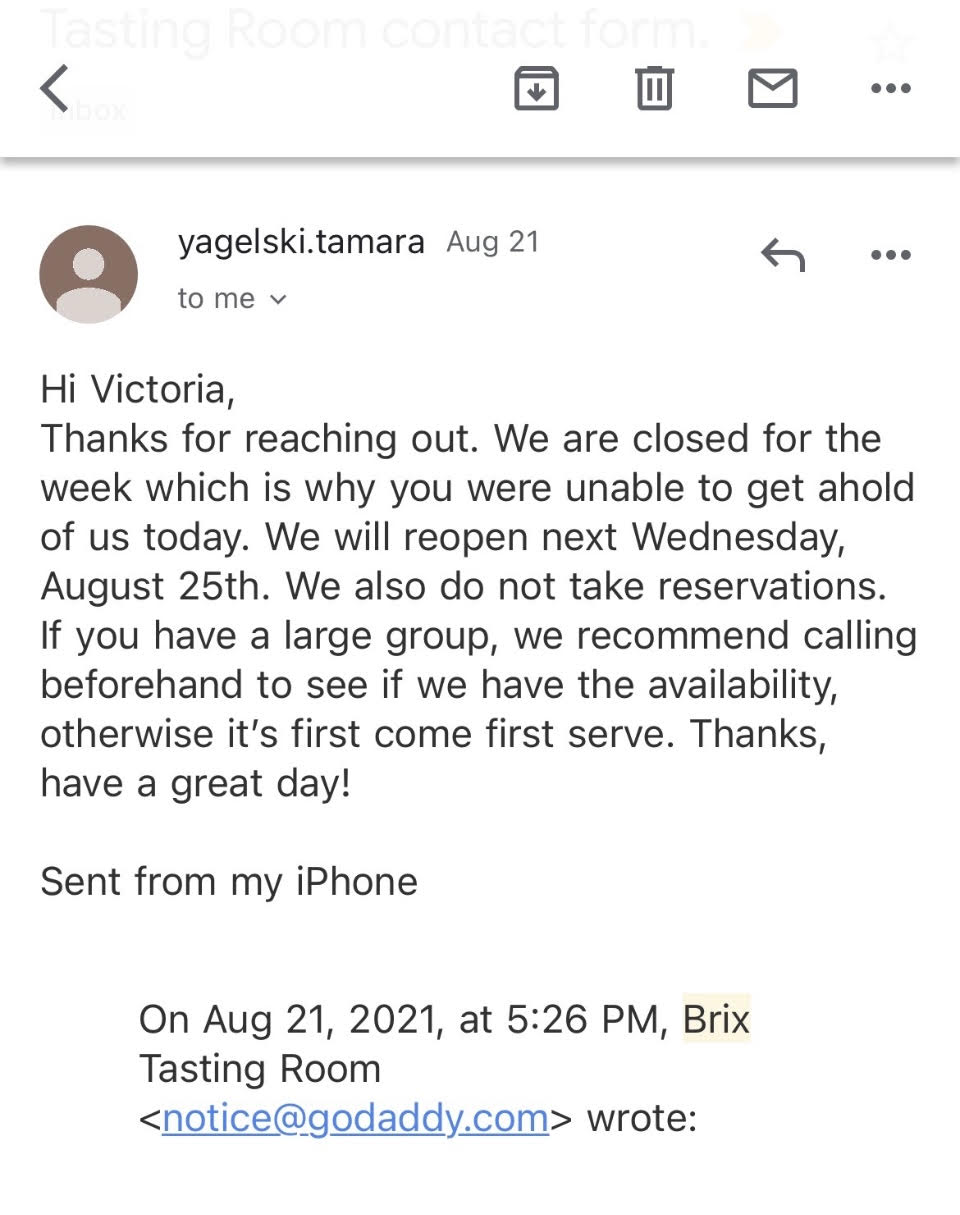This screenshot has width=960, height=1215.
Task: Open more options for the yagelski.tamara message
Action: point(890,256)
